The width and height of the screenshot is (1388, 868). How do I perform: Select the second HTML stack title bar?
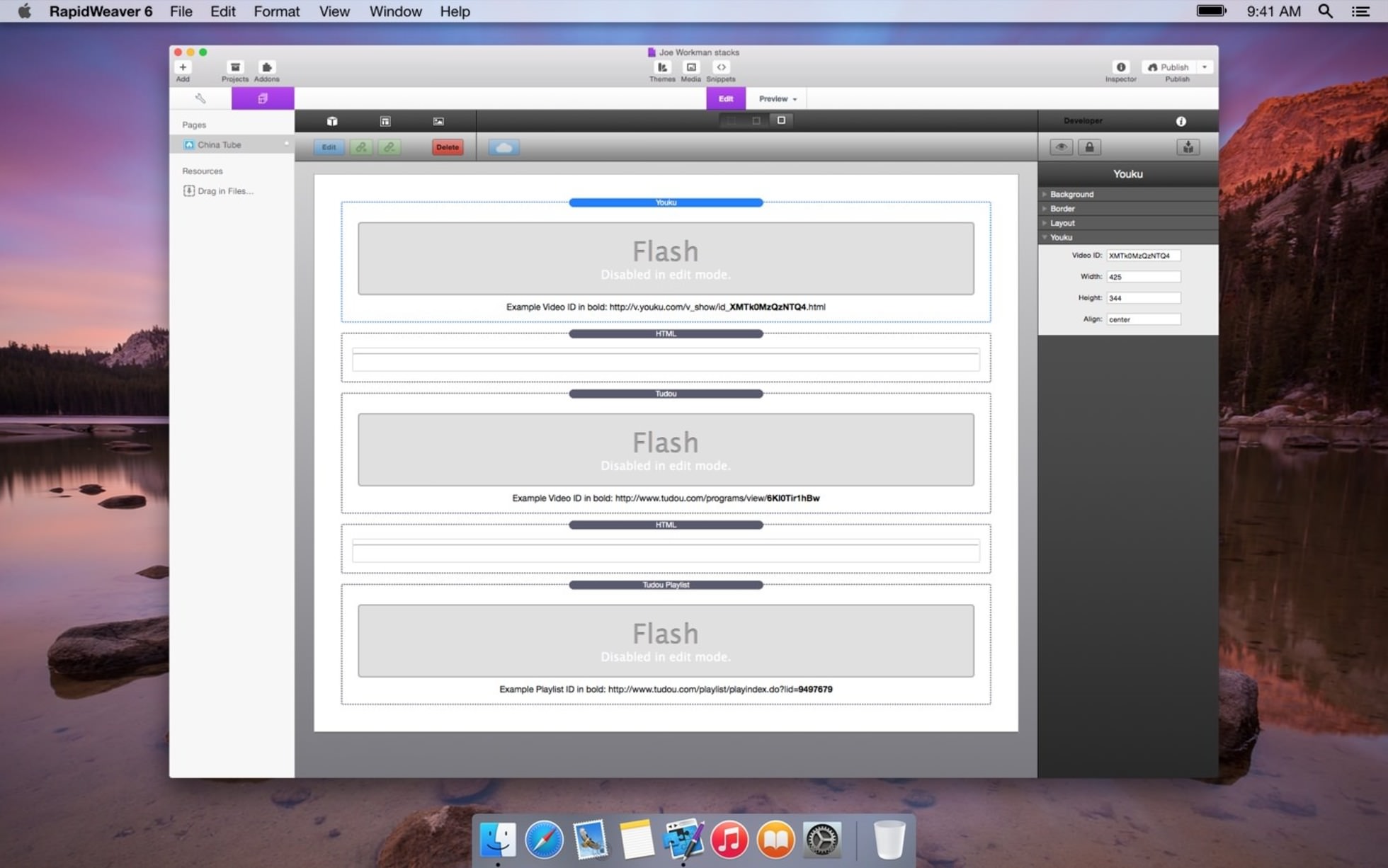pos(666,525)
